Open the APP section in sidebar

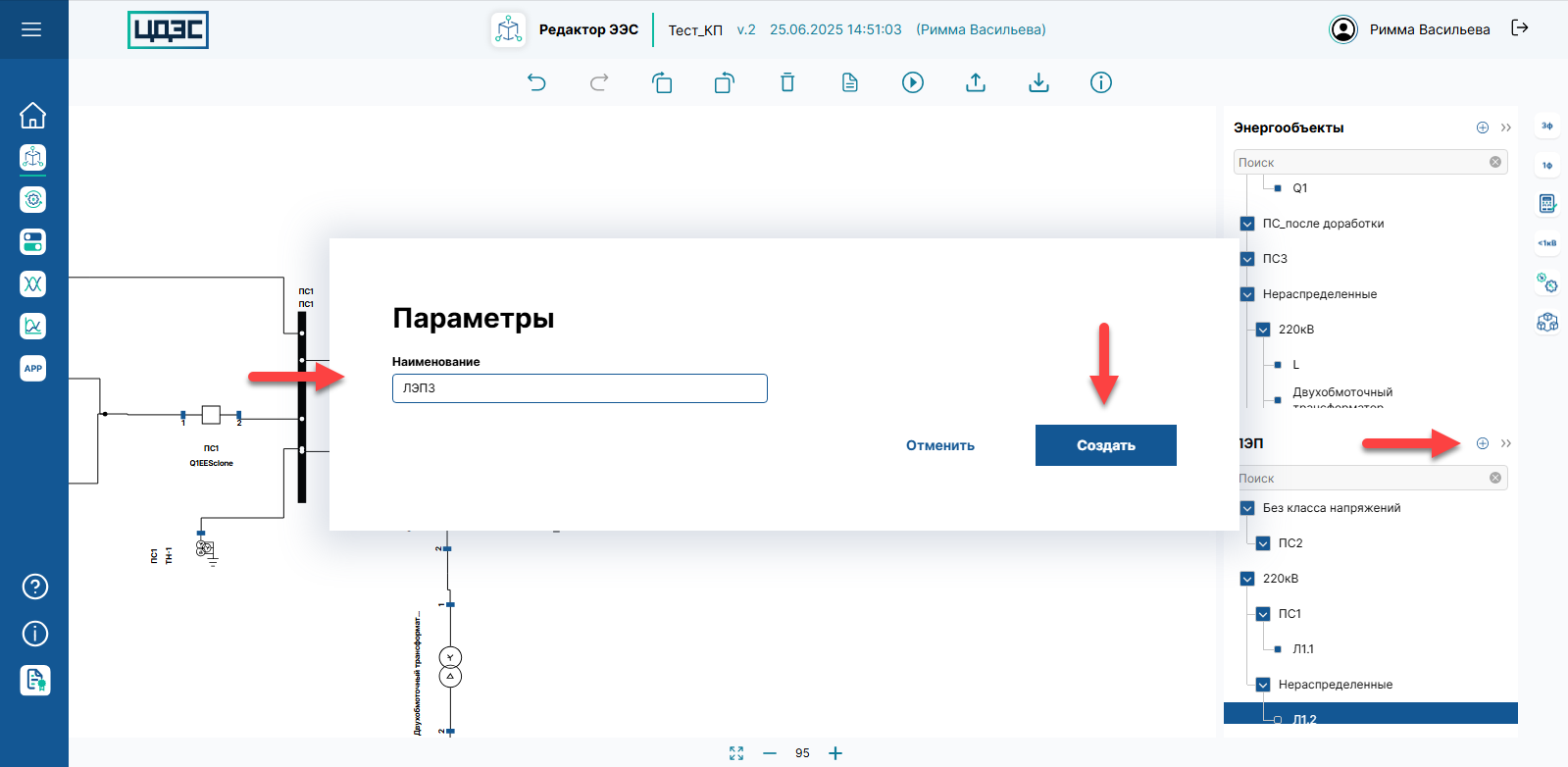(33, 369)
